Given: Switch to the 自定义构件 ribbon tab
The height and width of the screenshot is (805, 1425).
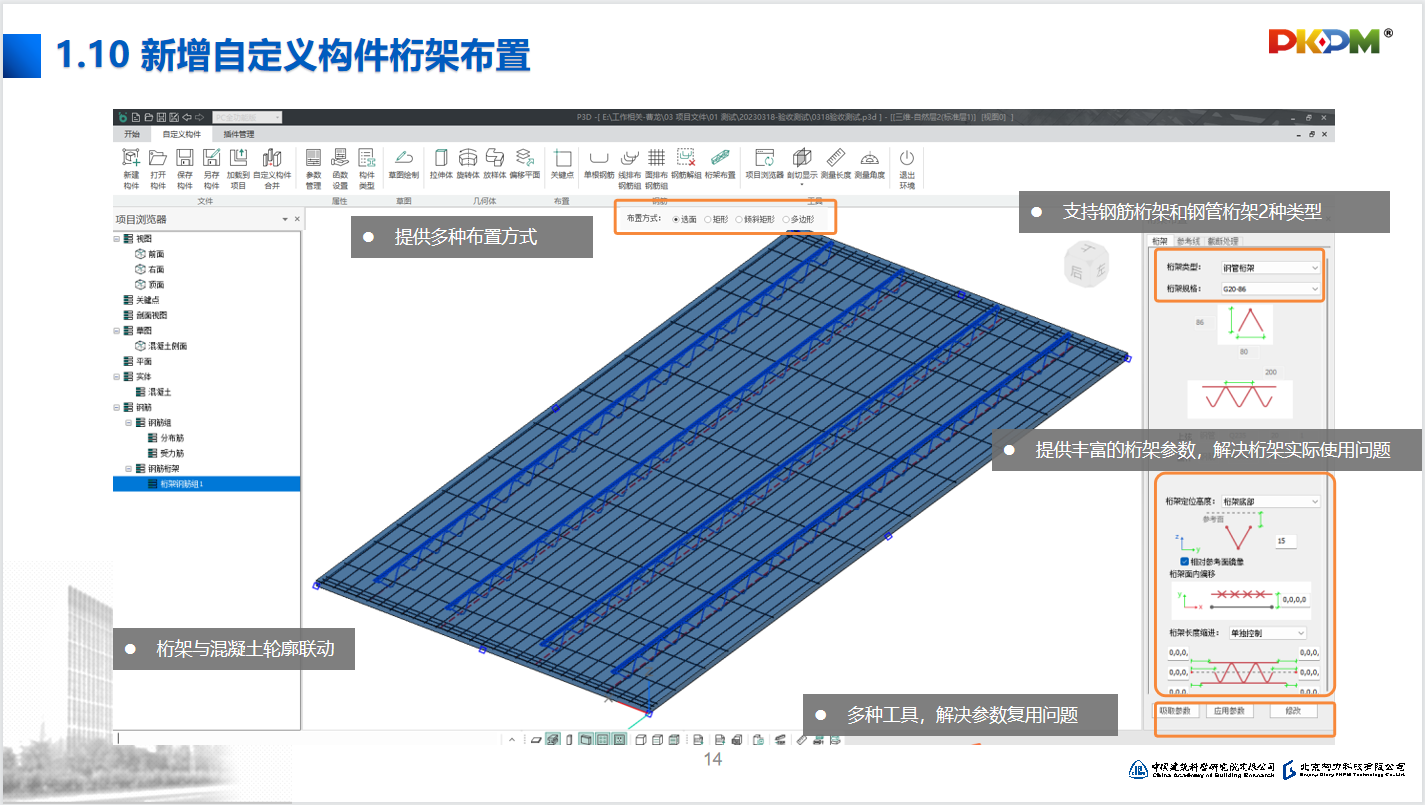Looking at the screenshot, I should coord(182,134).
